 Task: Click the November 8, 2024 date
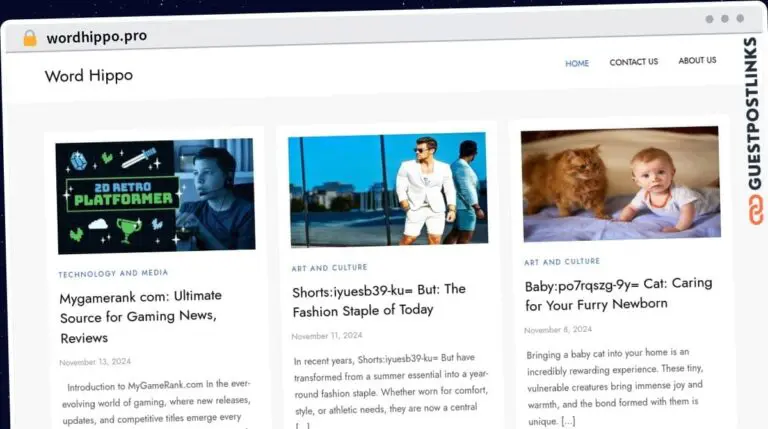[558, 330]
